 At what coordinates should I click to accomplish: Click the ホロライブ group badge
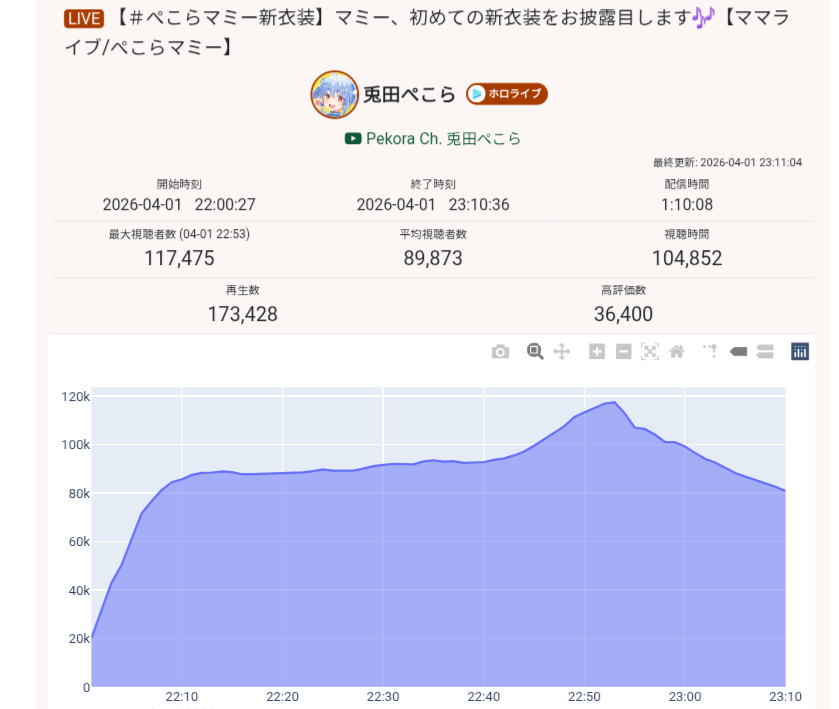pos(506,94)
